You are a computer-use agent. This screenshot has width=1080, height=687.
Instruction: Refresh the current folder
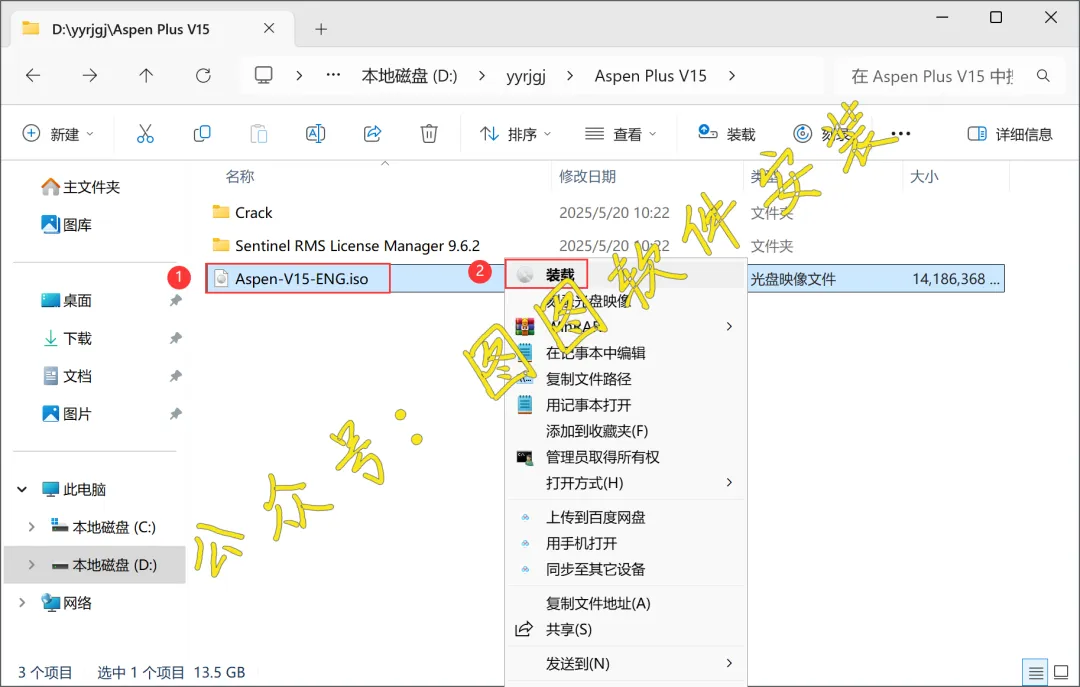(203, 76)
